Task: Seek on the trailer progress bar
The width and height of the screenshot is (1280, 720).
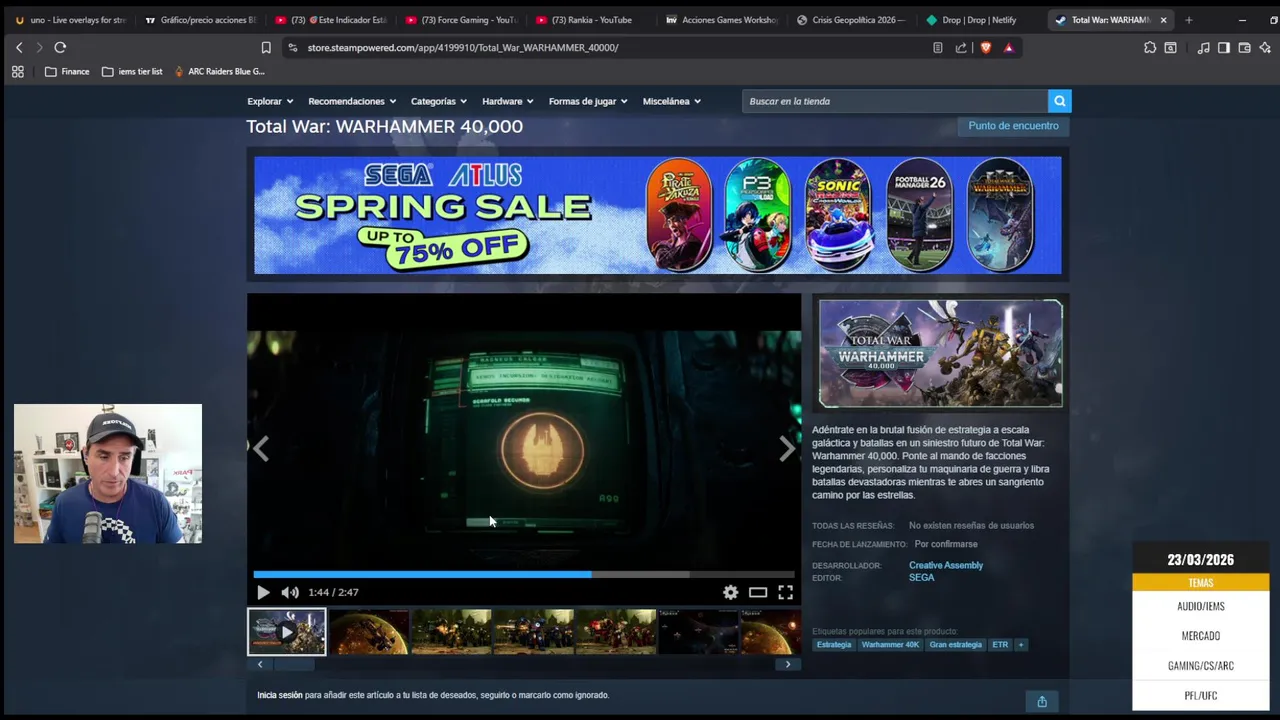Action: 524,574
